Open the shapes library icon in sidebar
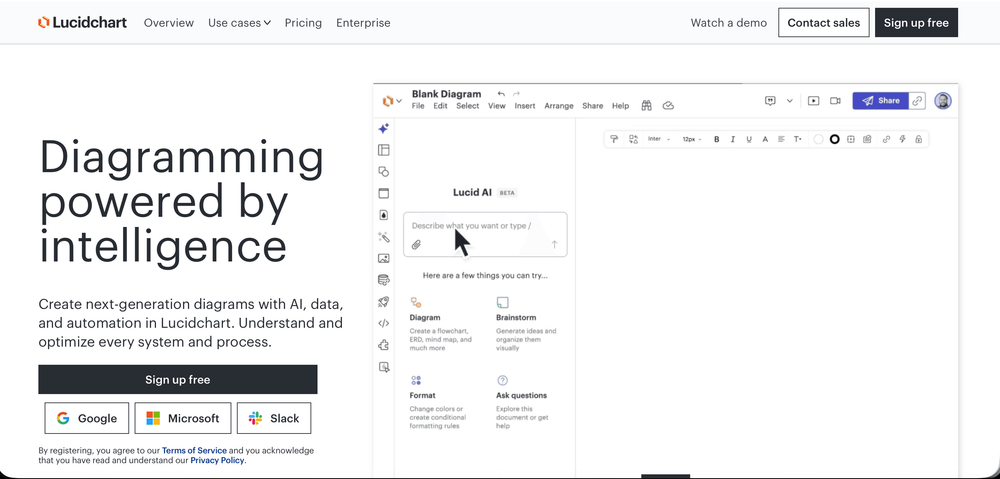1000x479 pixels. [383, 172]
